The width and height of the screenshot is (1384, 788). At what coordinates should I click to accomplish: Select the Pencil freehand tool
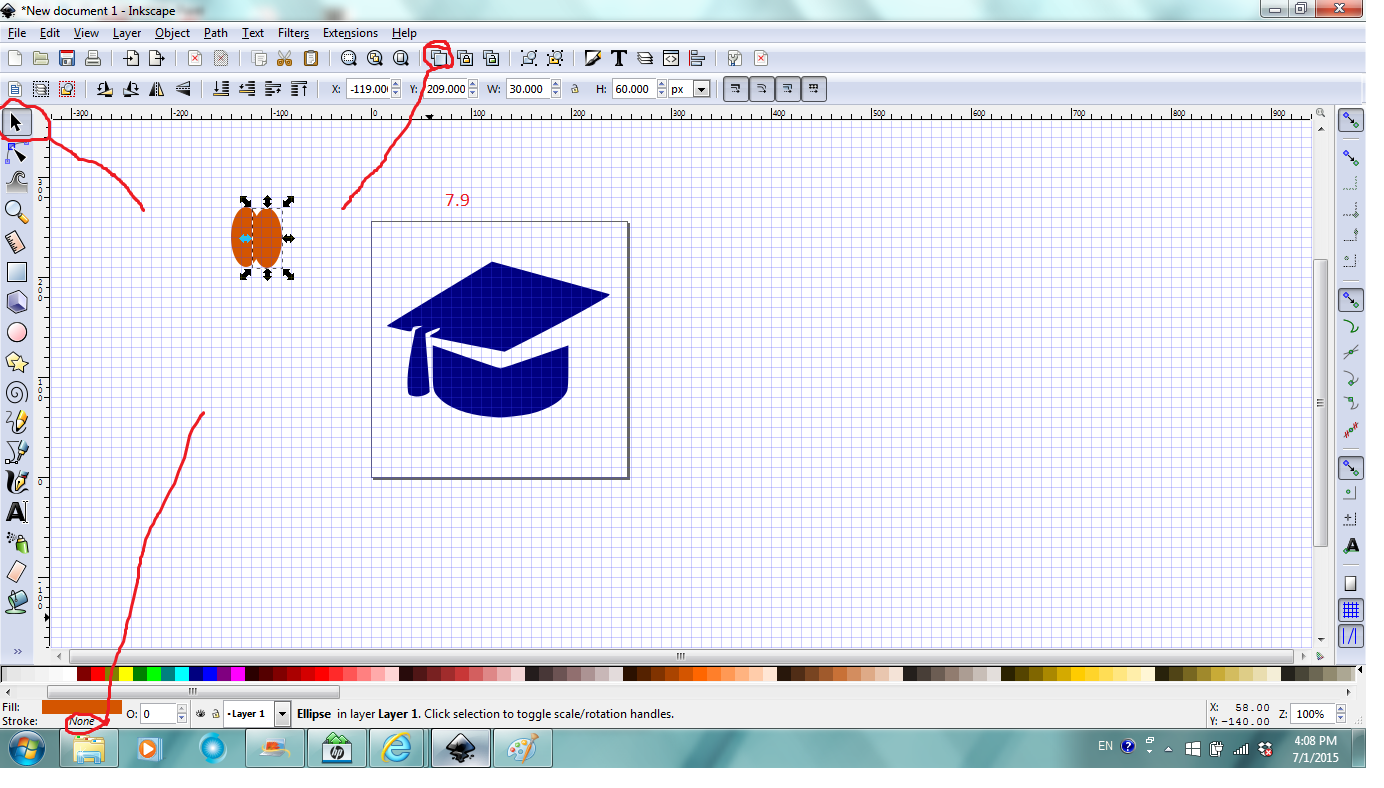point(16,422)
